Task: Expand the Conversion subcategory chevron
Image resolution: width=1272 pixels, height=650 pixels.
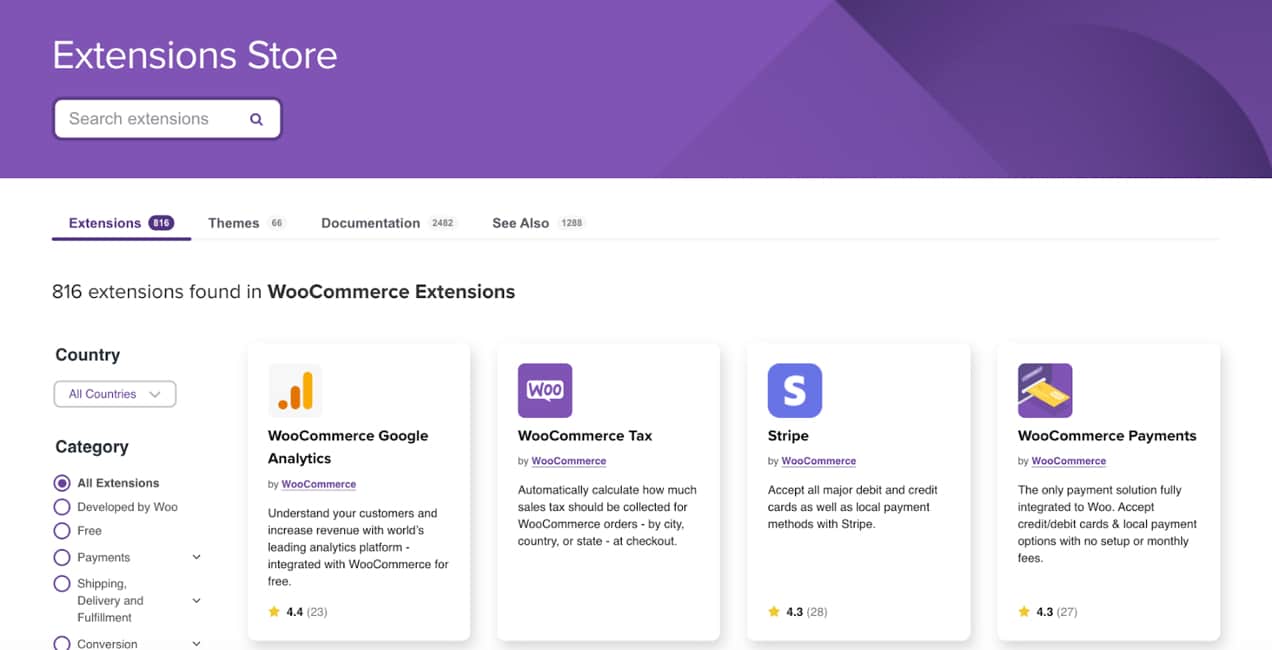Action: [x=196, y=644]
